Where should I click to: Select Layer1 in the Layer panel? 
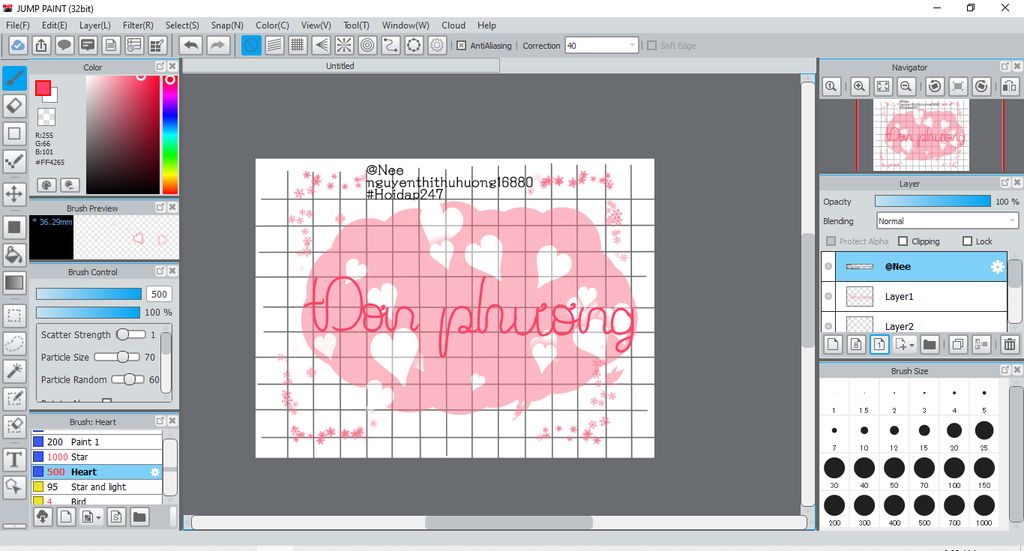(x=921, y=296)
